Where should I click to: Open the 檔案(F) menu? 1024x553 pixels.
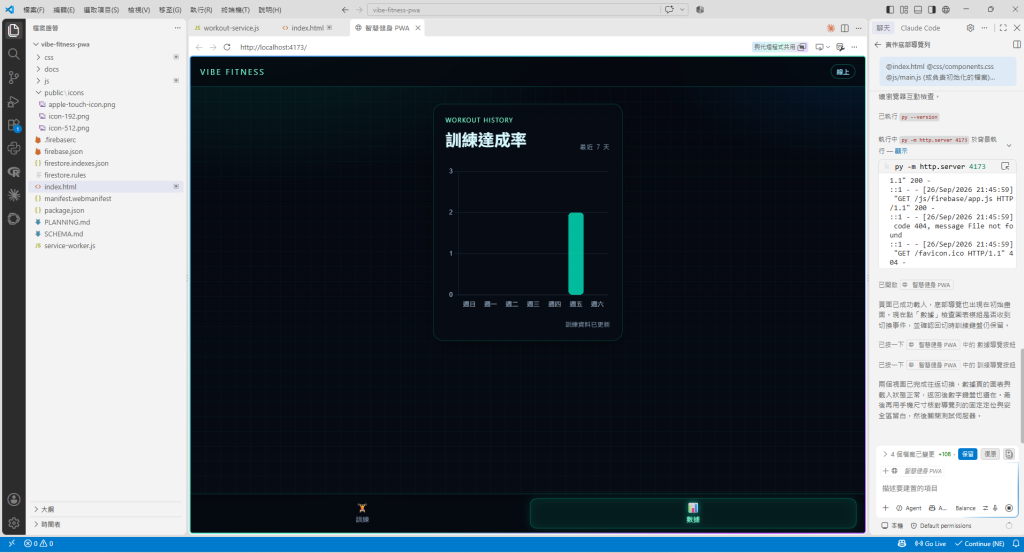coord(33,10)
